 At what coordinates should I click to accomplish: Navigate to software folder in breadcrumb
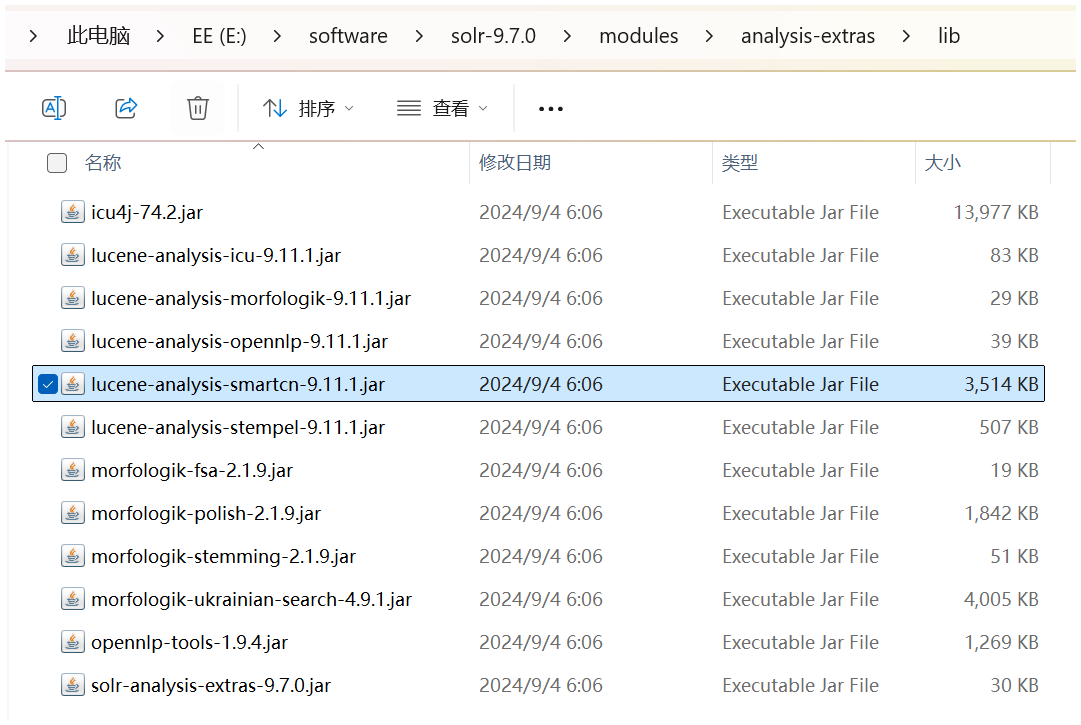click(x=348, y=36)
